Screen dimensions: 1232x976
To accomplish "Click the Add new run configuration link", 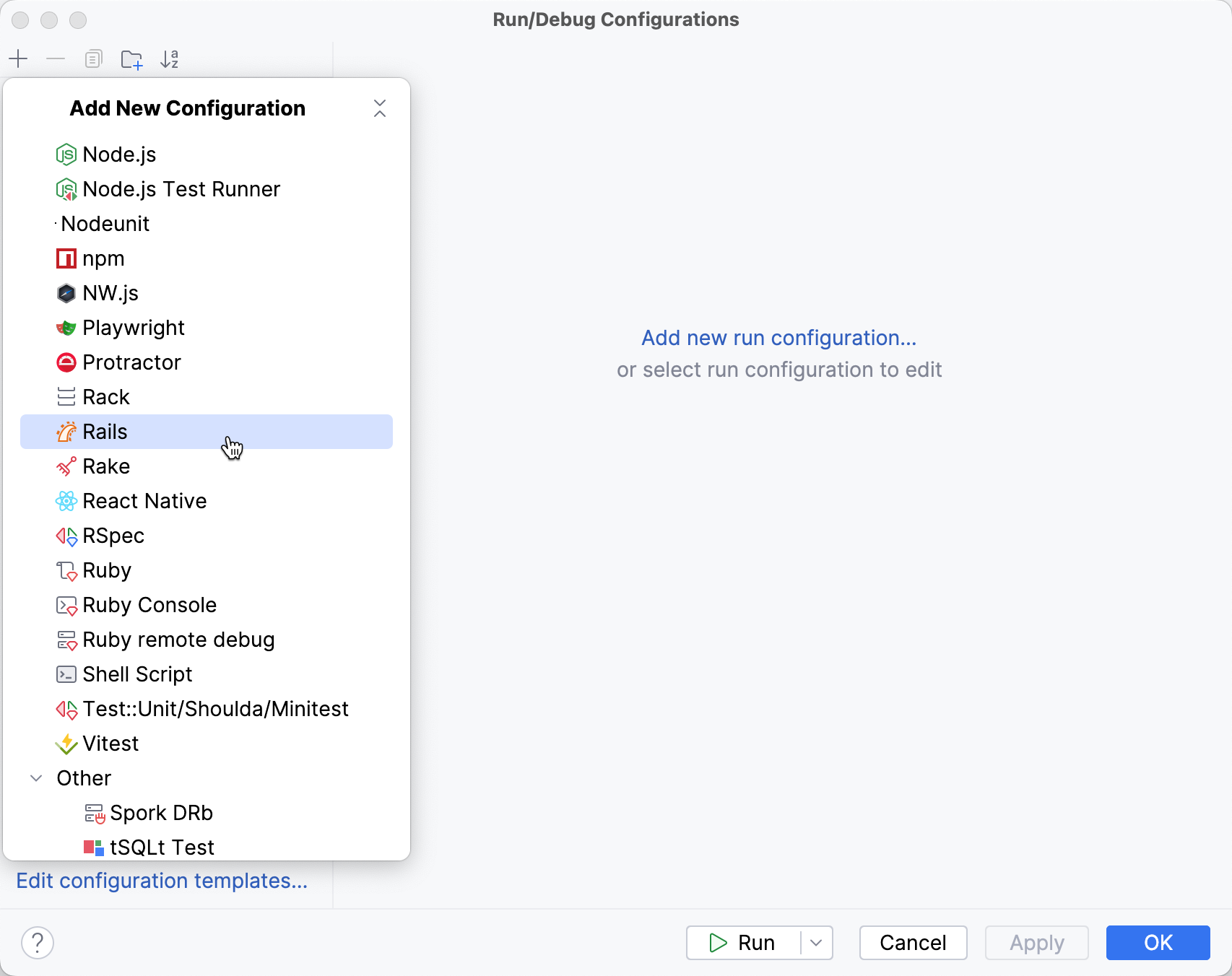I will 779,337.
